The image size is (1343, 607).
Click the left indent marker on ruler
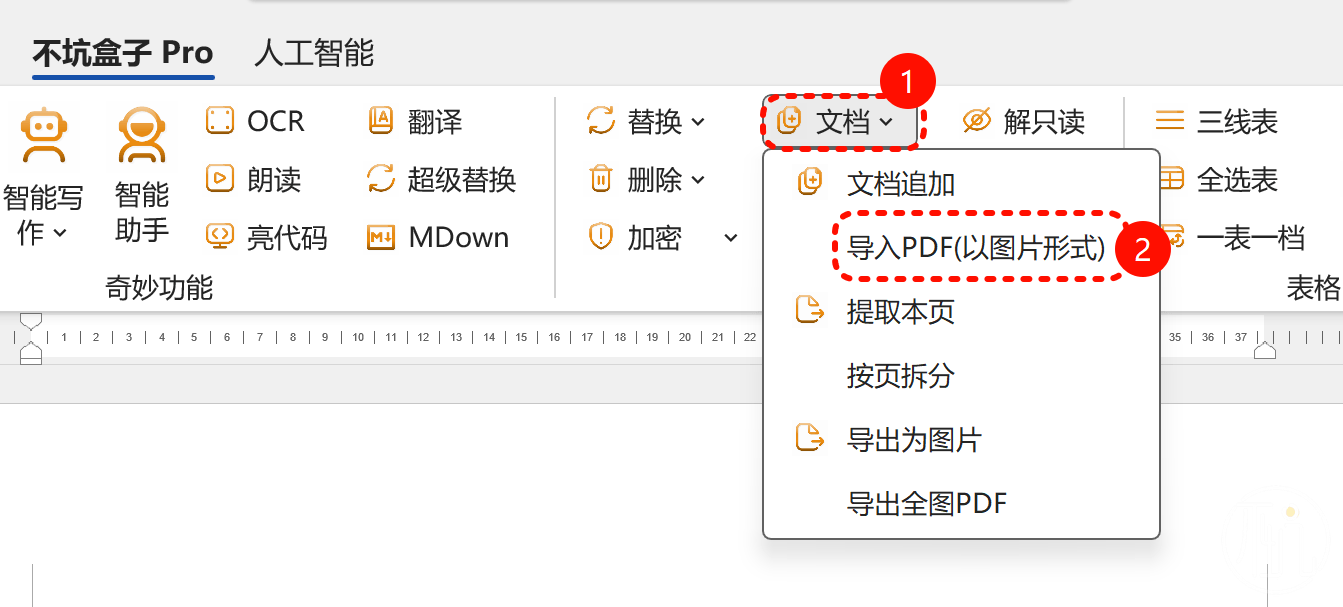(x=31, y=352)
